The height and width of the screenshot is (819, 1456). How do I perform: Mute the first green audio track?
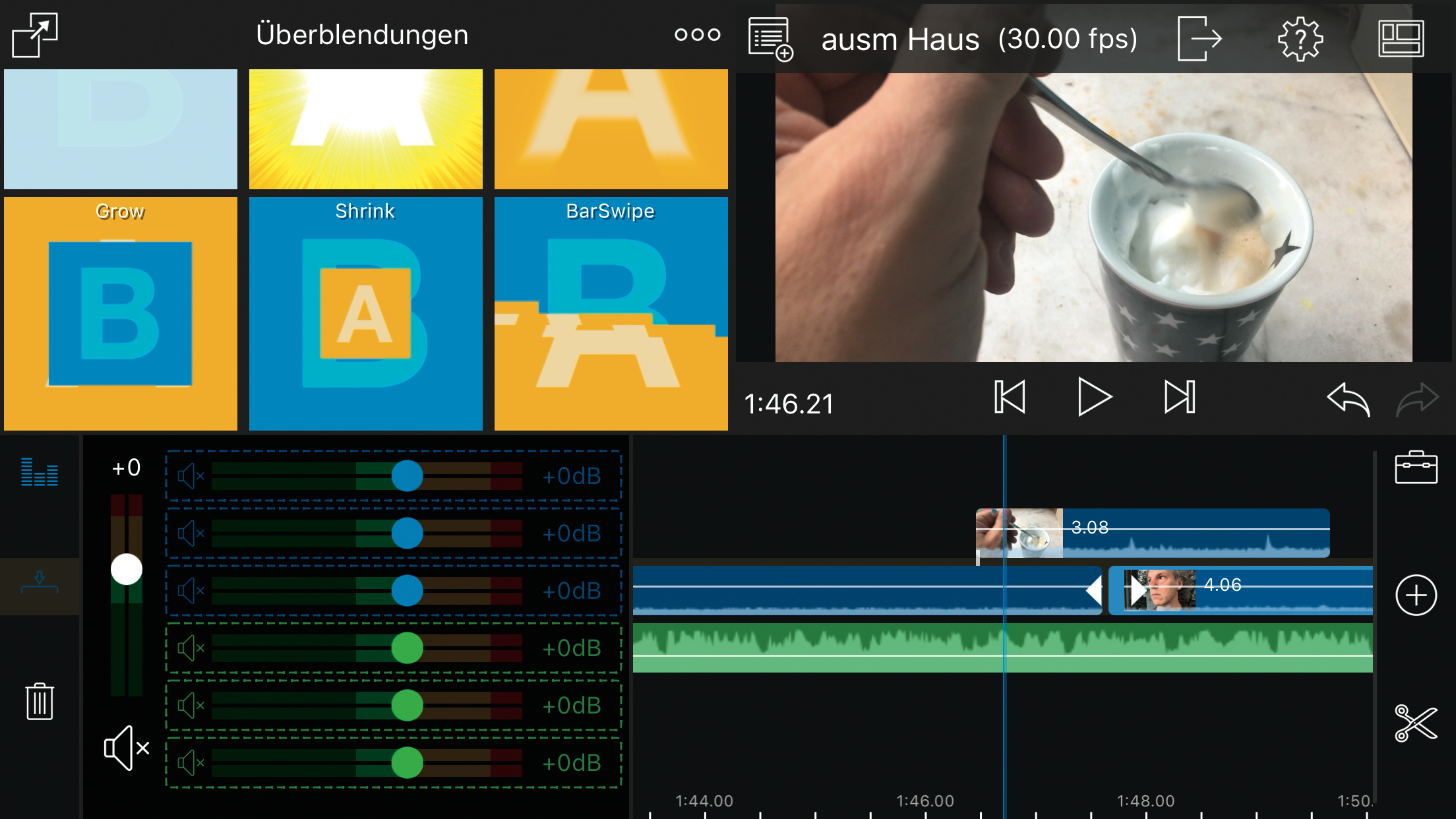coord(191,648)
